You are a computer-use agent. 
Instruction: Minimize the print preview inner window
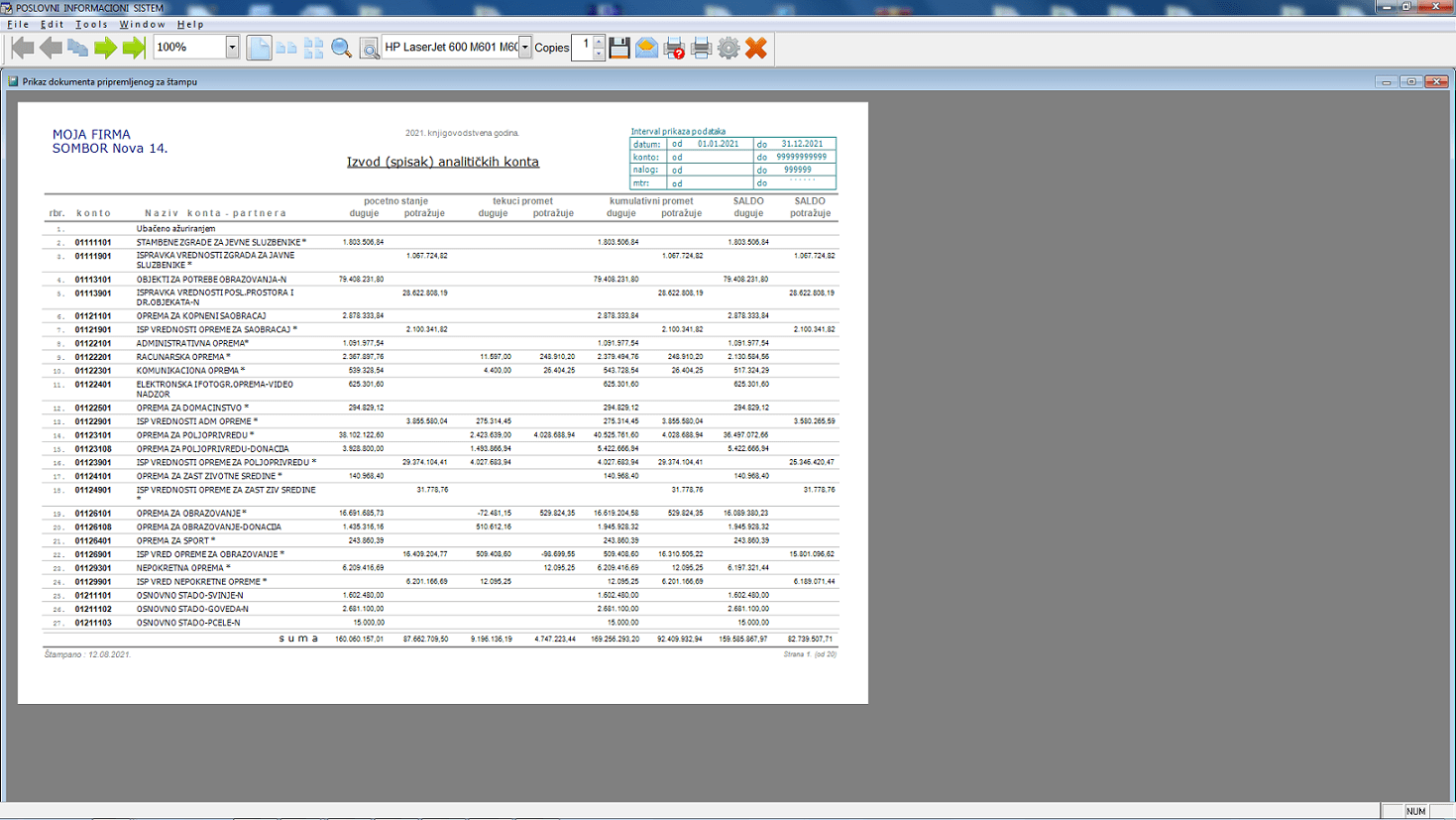[1387, 81]
